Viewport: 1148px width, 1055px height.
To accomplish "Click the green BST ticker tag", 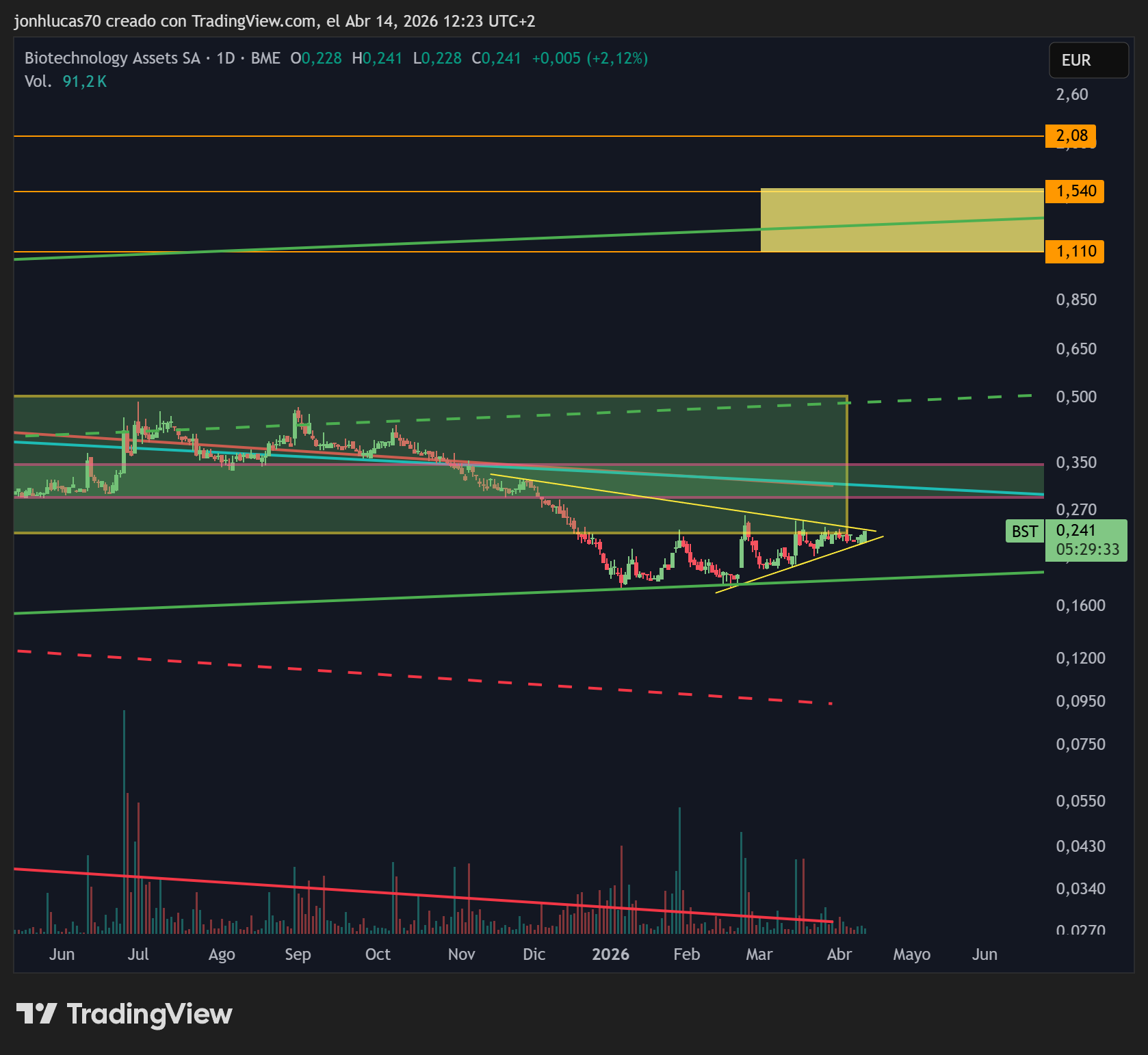I will point(1024,532).
